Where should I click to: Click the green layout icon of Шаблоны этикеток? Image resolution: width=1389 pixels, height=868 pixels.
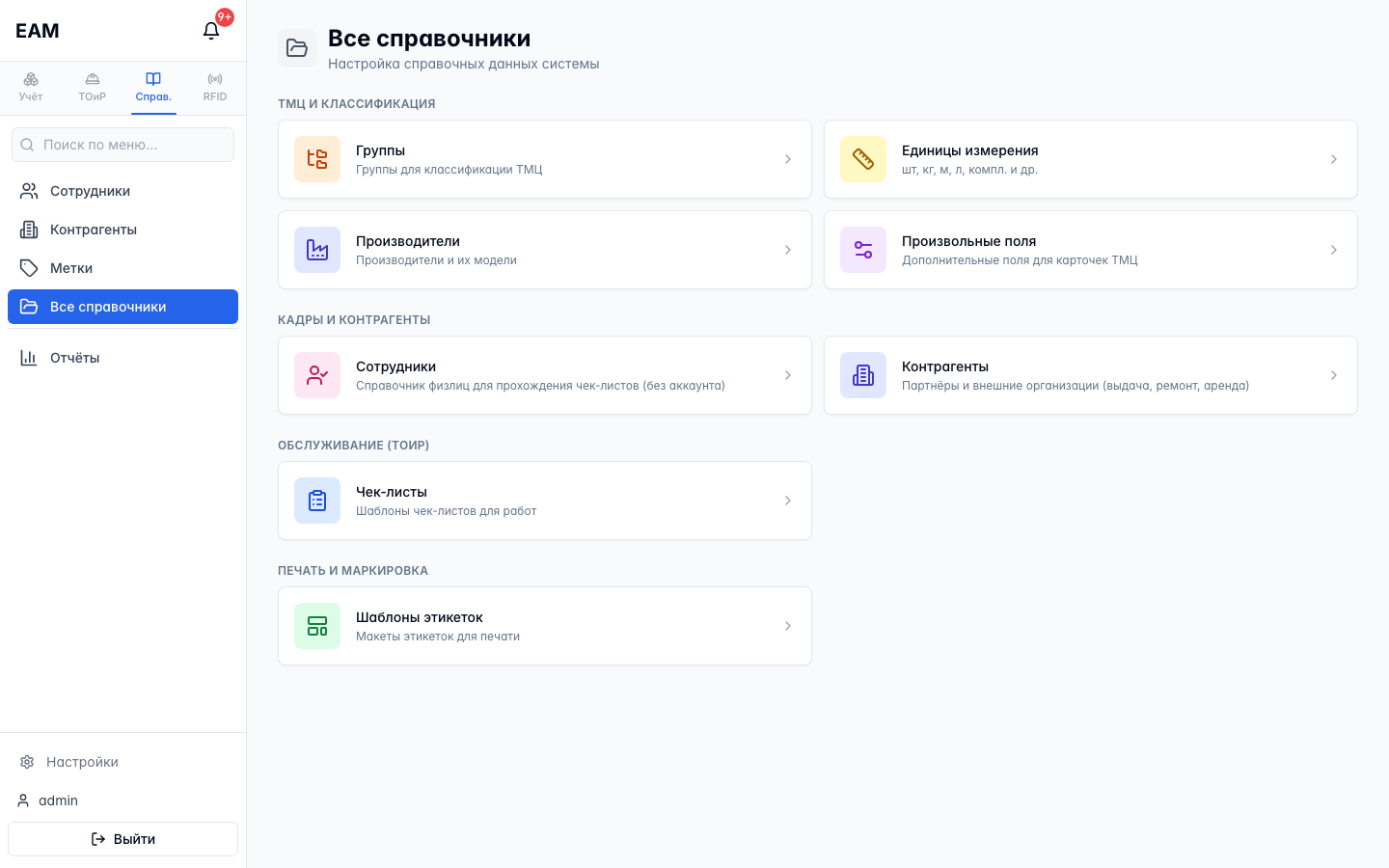click(x=317, y=626)
